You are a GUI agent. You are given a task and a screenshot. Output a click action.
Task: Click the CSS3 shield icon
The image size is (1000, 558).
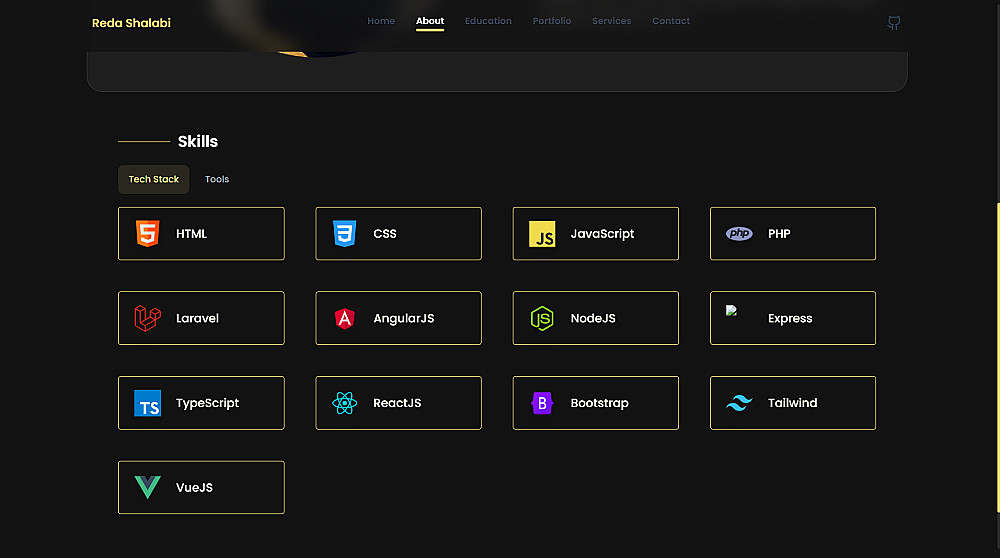344,233
